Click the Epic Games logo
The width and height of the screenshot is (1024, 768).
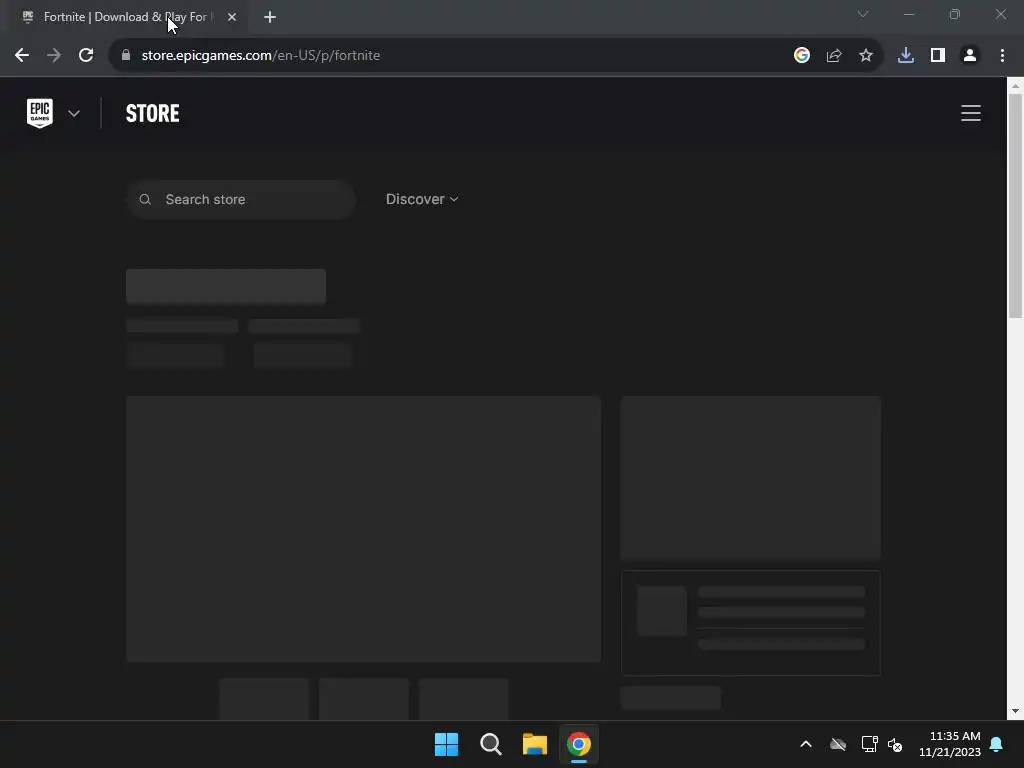pos(40,113)
